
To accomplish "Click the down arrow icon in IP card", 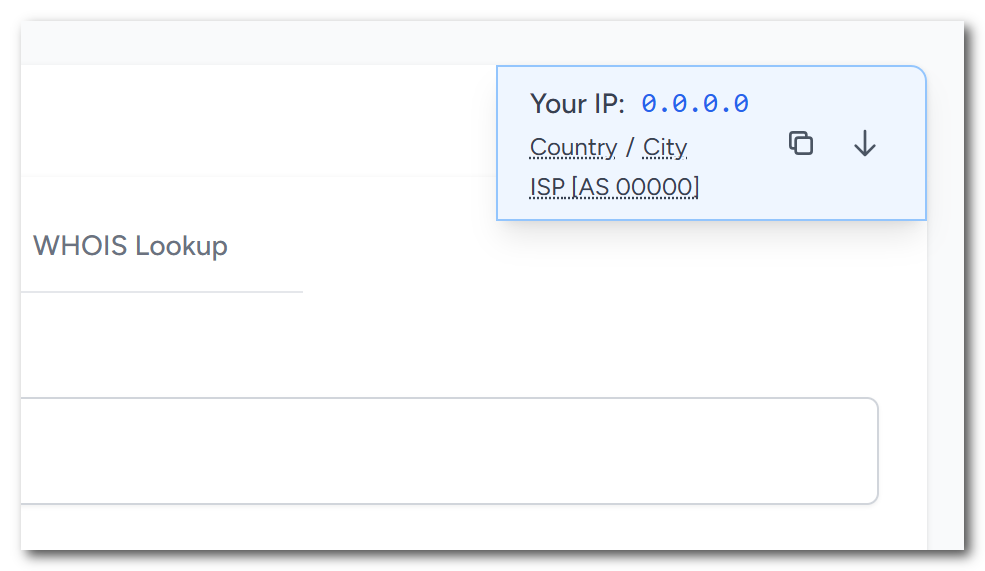I will pos(865,144).
